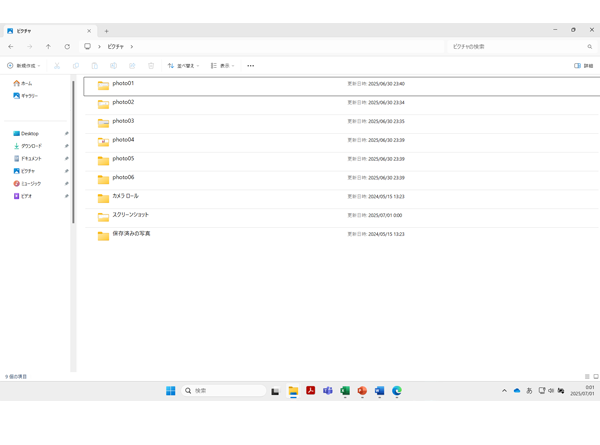Viewport: 600px width, 445px height.
Task: Click the Up one level arrow
Action: (48, 47)
